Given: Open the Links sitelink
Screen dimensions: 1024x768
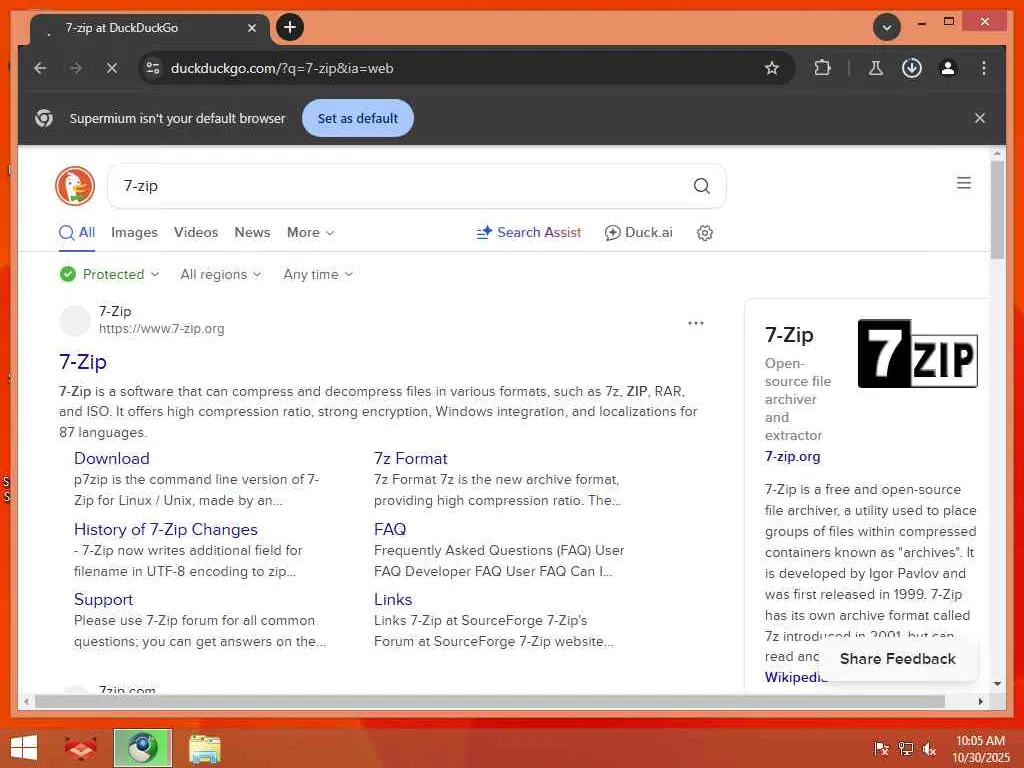Looking at the screenshot, I should coord(393,600).
